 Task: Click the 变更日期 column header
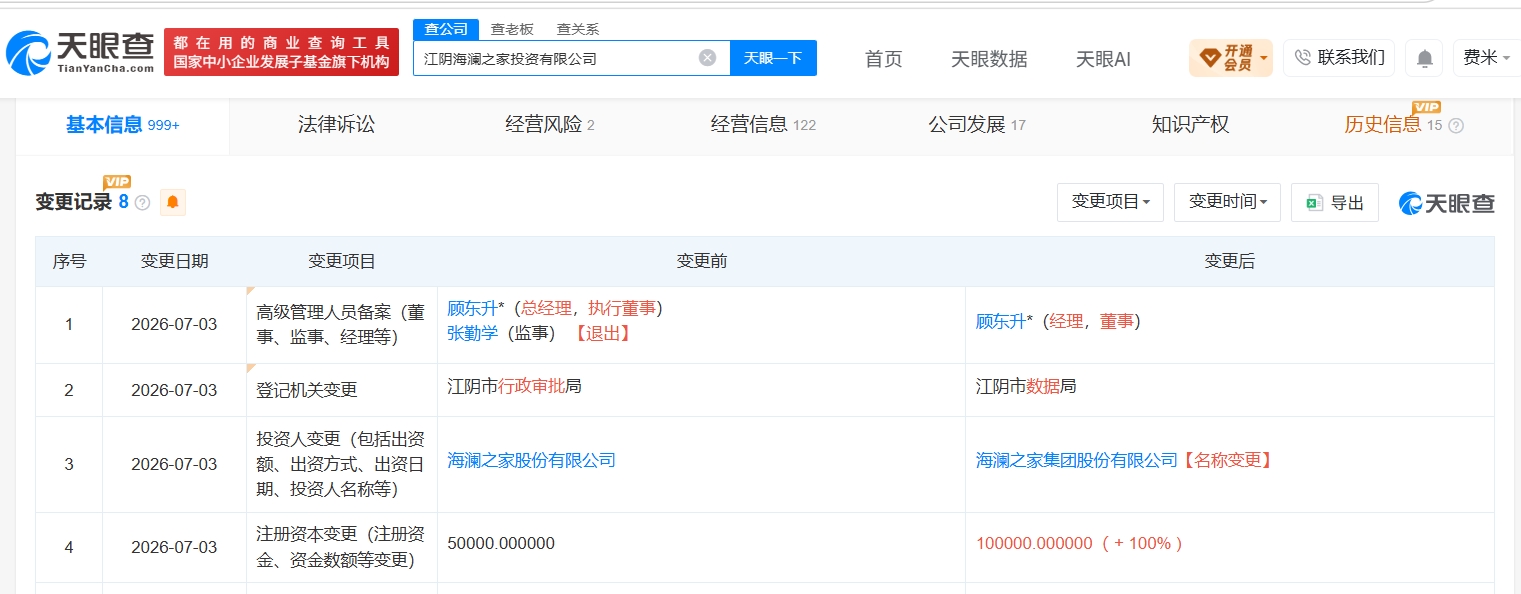(x=175, y=262)
